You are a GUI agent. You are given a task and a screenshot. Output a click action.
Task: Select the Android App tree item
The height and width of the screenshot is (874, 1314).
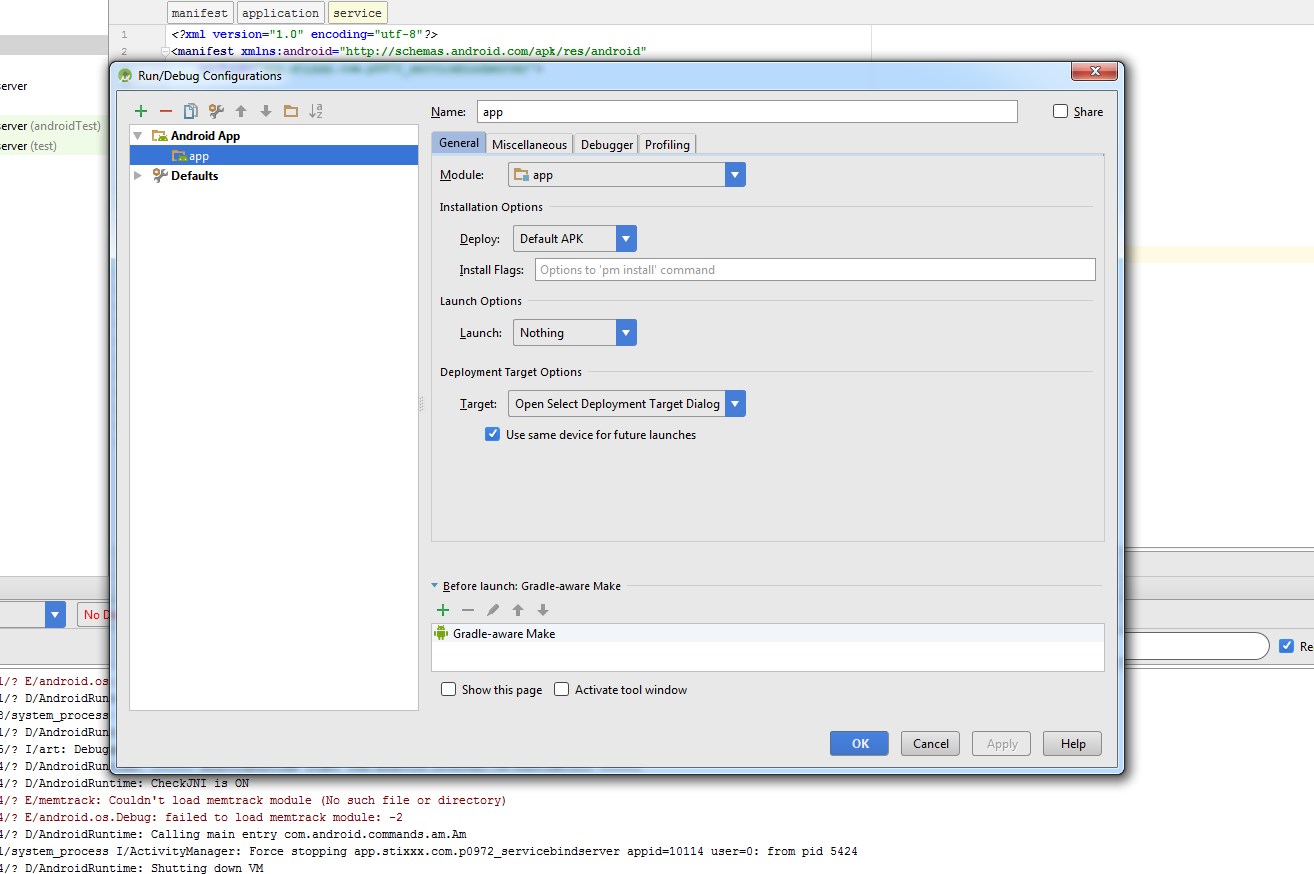(x=205, y=135)
